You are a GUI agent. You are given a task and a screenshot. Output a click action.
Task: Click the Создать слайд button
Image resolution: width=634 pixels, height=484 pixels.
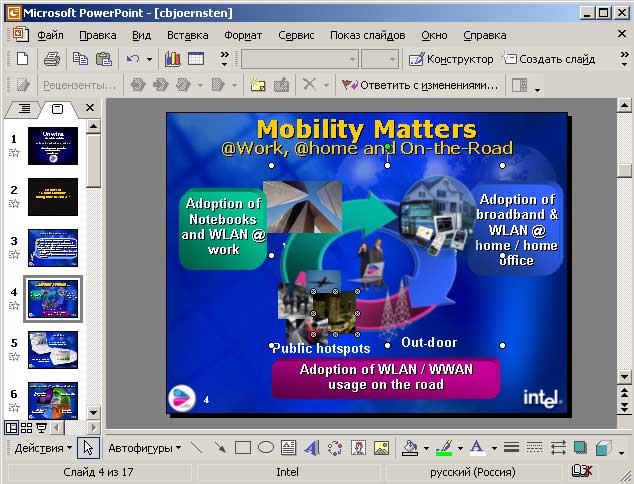[549, 59]
